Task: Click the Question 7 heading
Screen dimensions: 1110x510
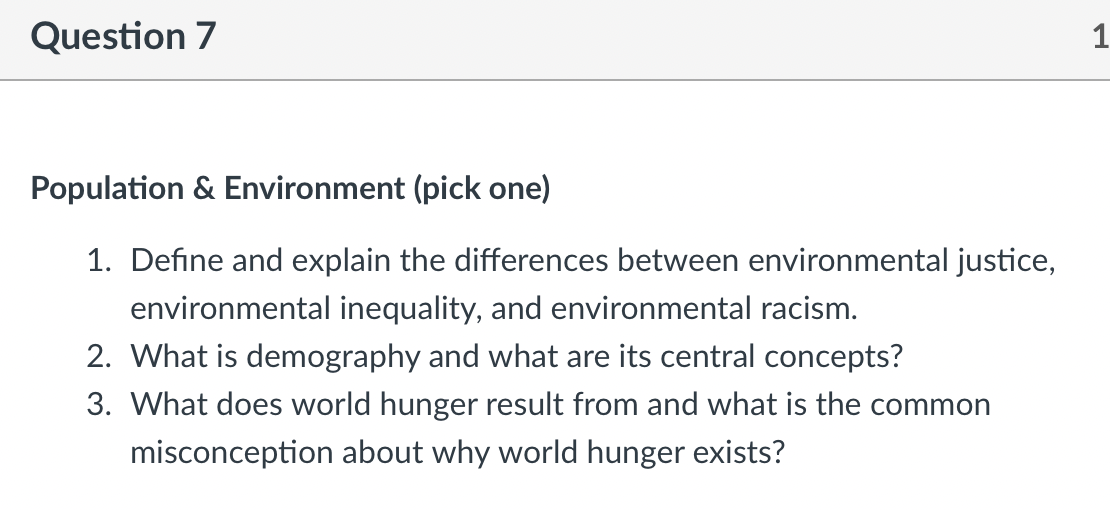Action: [x=123, y=36]
